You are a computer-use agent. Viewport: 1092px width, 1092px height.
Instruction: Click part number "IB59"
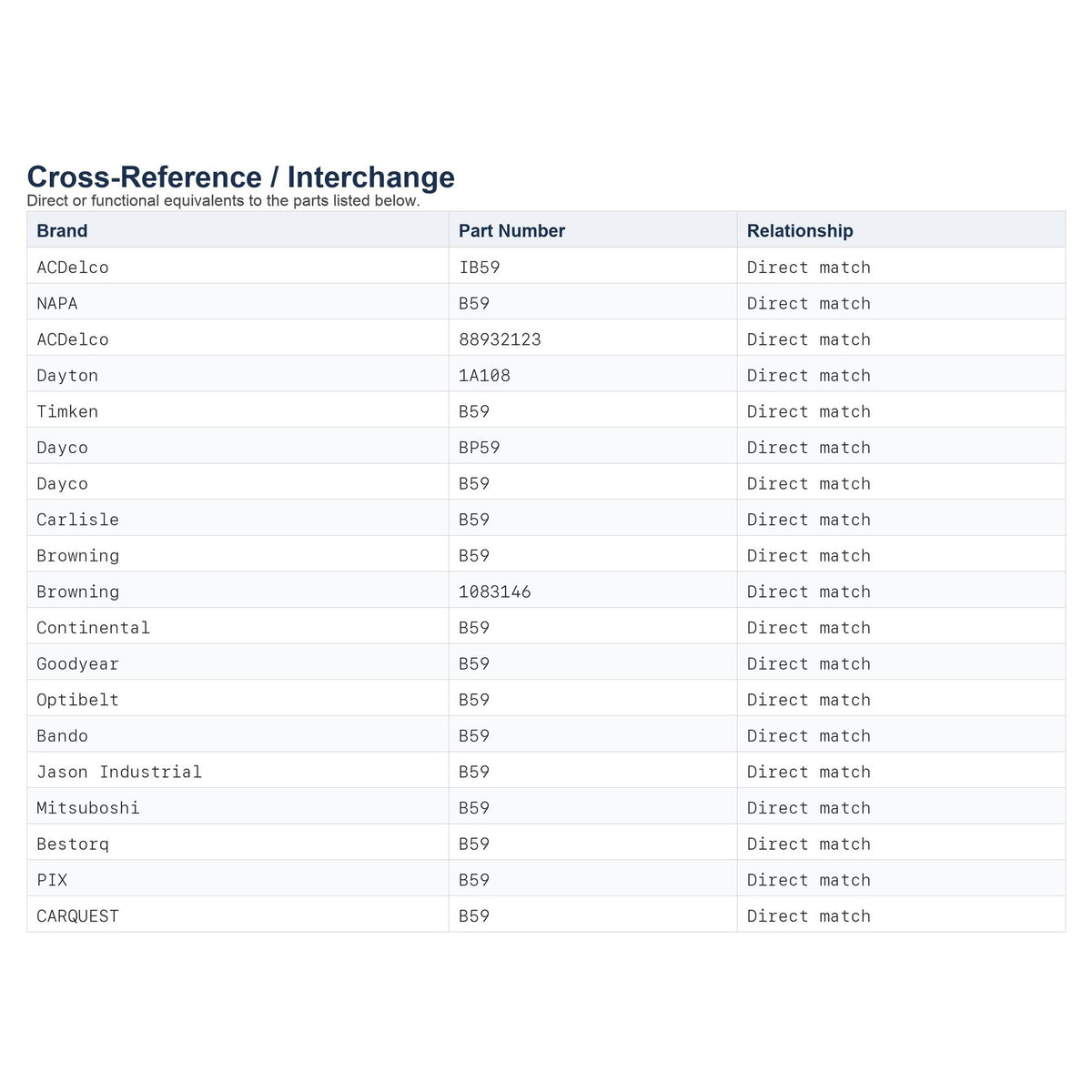tap(480, 268)
